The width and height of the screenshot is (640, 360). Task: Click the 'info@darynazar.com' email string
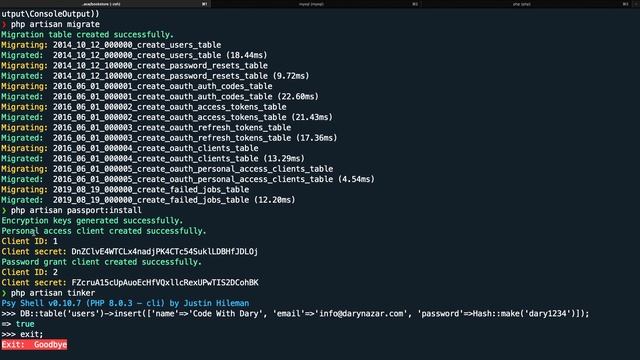tap(361, 314)
